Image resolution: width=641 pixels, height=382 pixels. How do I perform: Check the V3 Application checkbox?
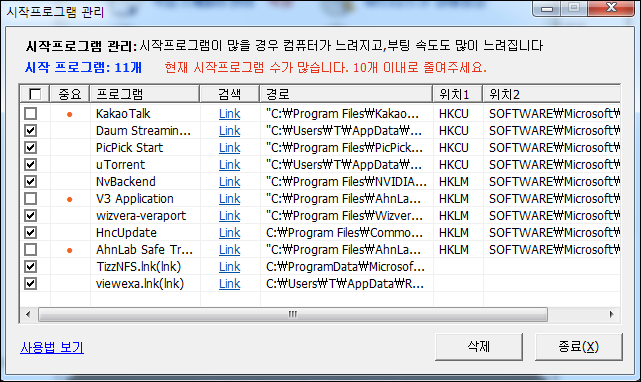click(x=31, y=198)
